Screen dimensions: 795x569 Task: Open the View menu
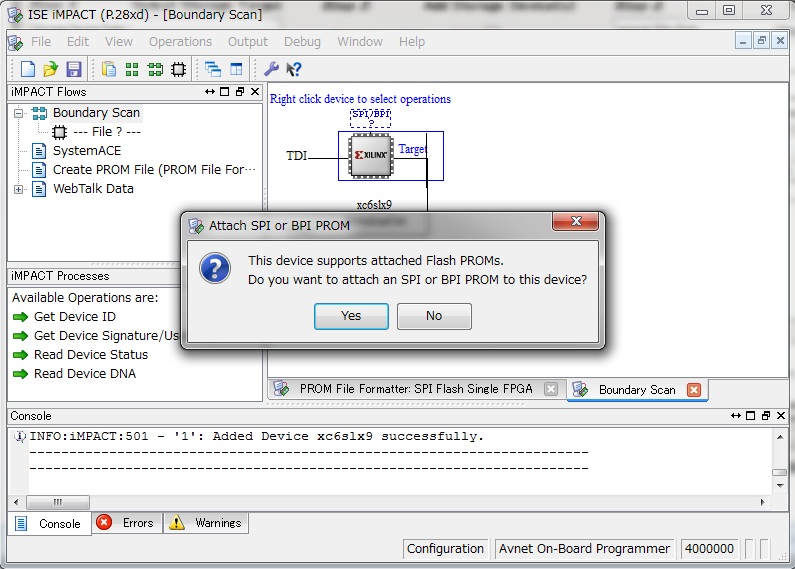(119, 42)
